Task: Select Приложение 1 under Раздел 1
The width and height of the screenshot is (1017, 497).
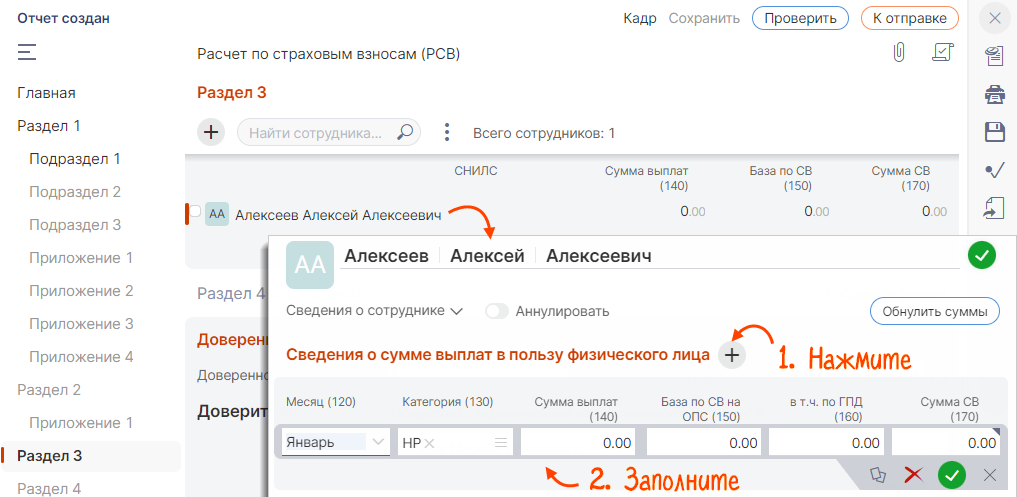Action: tap(81, 258)
